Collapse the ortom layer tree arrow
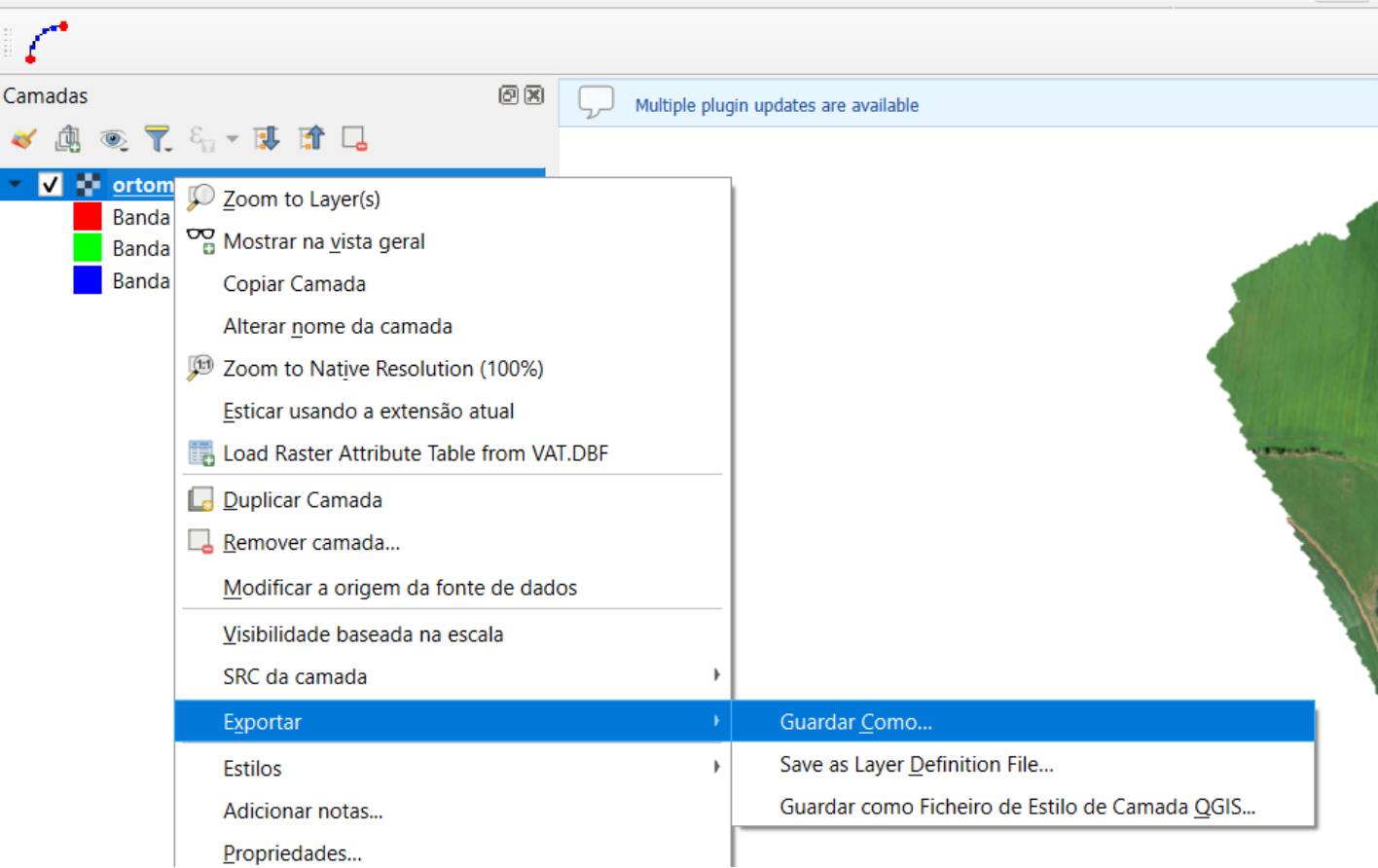This screenshot has height=868, width=1378. click(x=16, y=184)
